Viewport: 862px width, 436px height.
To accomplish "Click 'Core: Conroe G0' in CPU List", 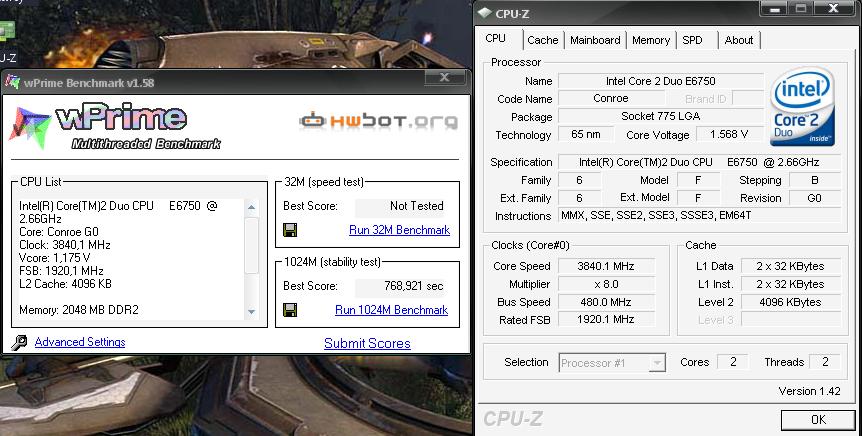I will pos(59,232).
